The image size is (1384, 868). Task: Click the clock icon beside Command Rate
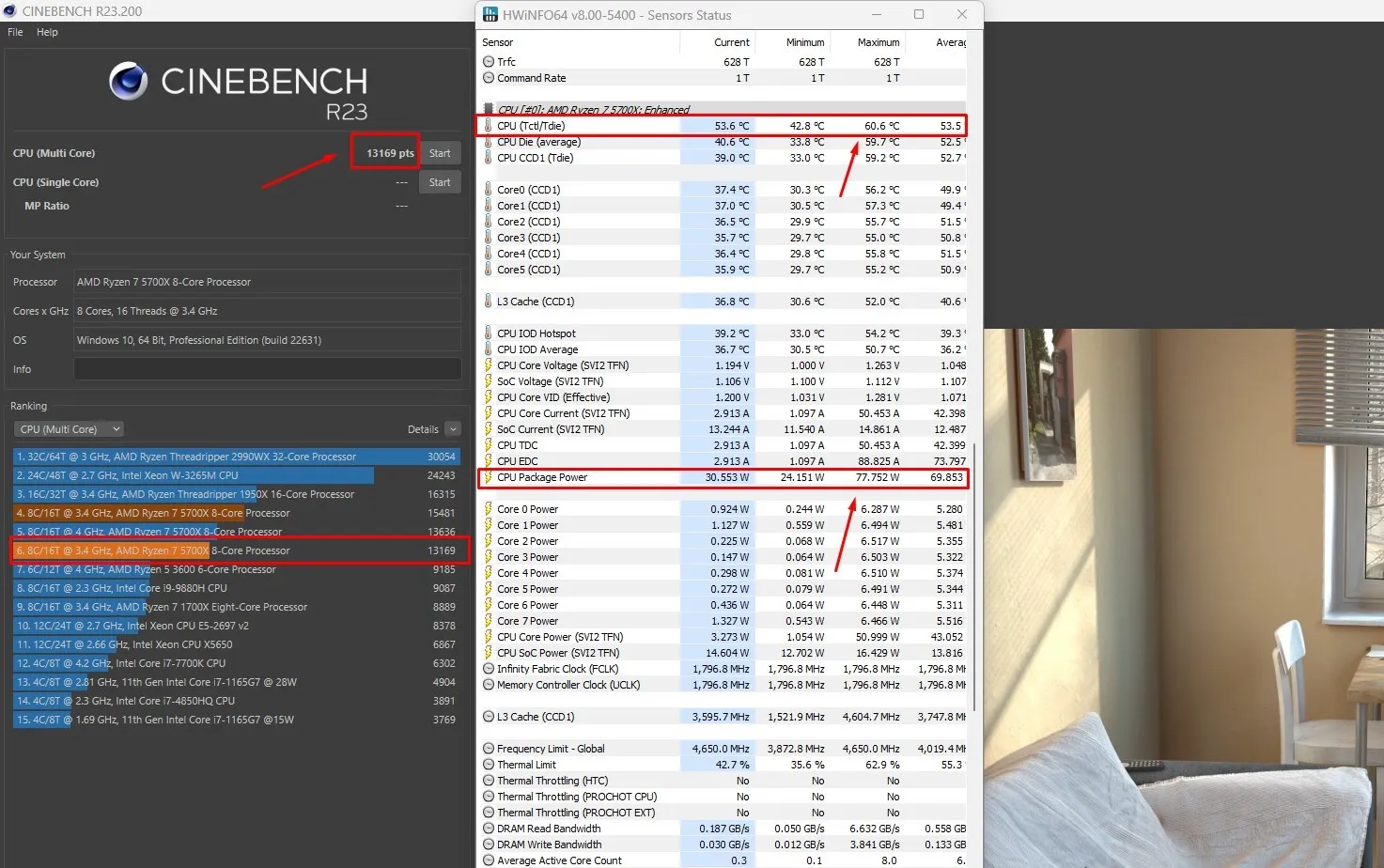(489, 78)
